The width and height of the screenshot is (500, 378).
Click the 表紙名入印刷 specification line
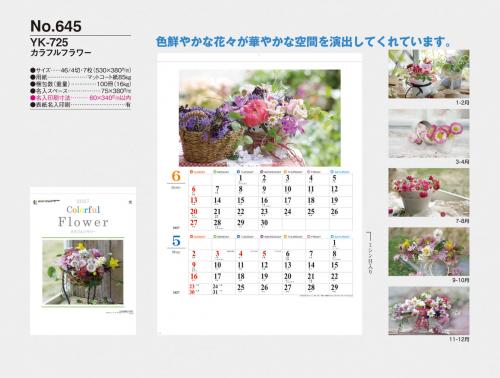[x=80, y=105]
